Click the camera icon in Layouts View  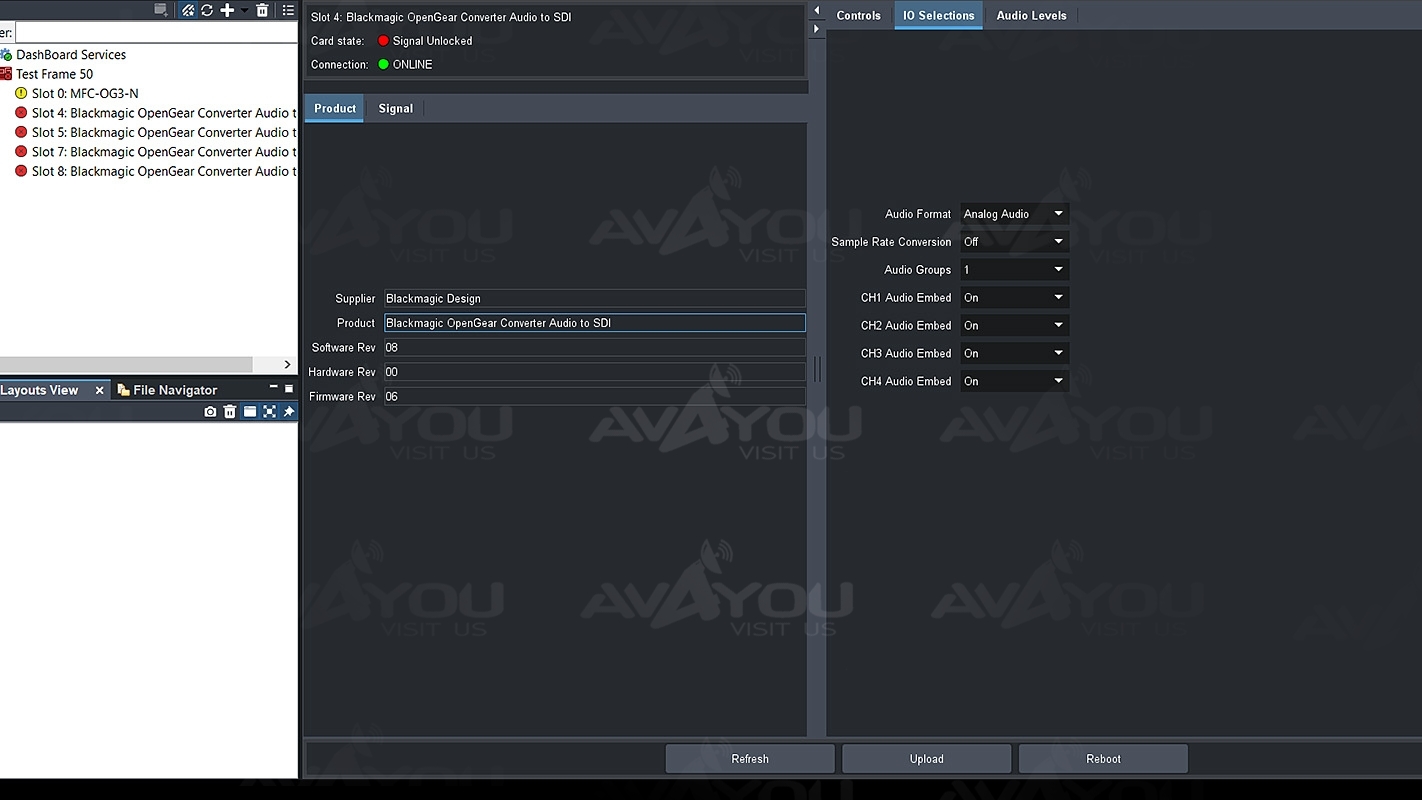(x=210, y=412)
